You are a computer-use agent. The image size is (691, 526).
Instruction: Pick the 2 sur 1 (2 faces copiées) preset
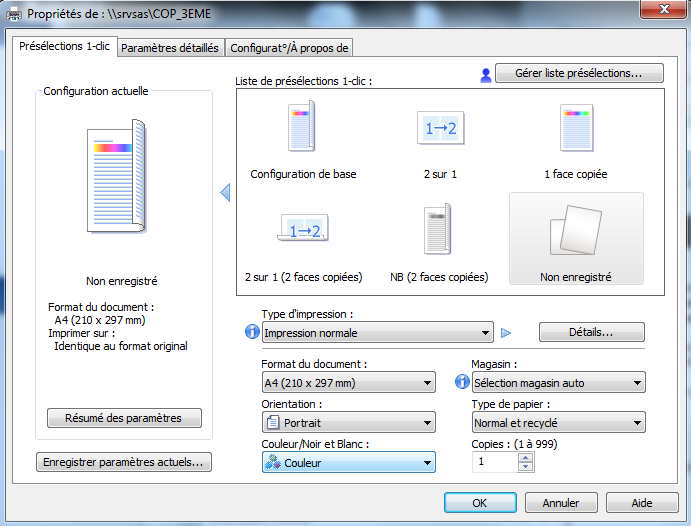pyautogui.click(x=303, y=232)
